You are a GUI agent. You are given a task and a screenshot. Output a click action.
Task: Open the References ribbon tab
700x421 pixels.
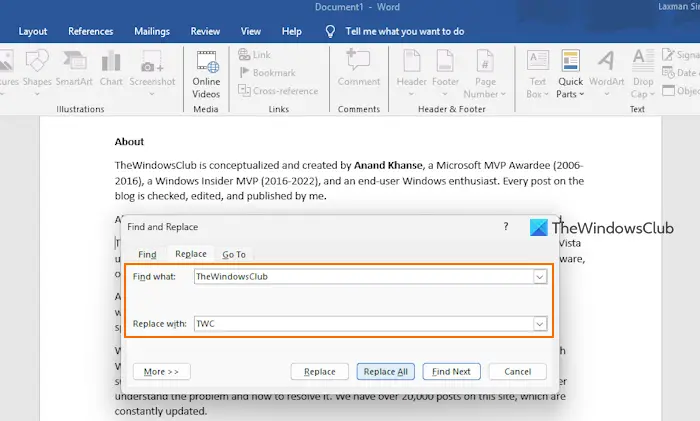(x=91, y=31)
